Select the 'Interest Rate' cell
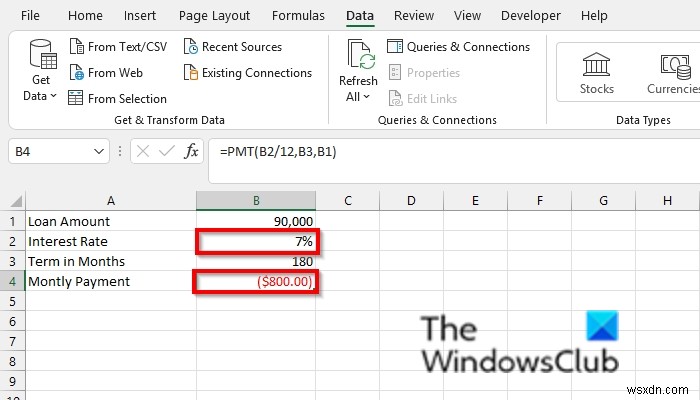Viewport: 700px width, 400px height. coord(111,241)
